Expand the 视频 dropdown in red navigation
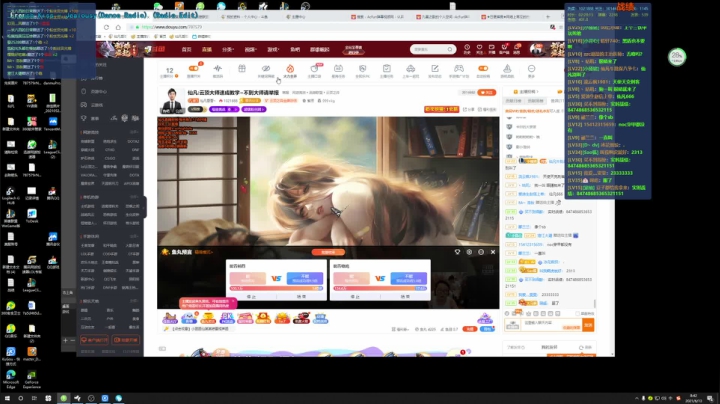Screen dimensions: 720x404 pyautogui.click(x=251, y=50)
